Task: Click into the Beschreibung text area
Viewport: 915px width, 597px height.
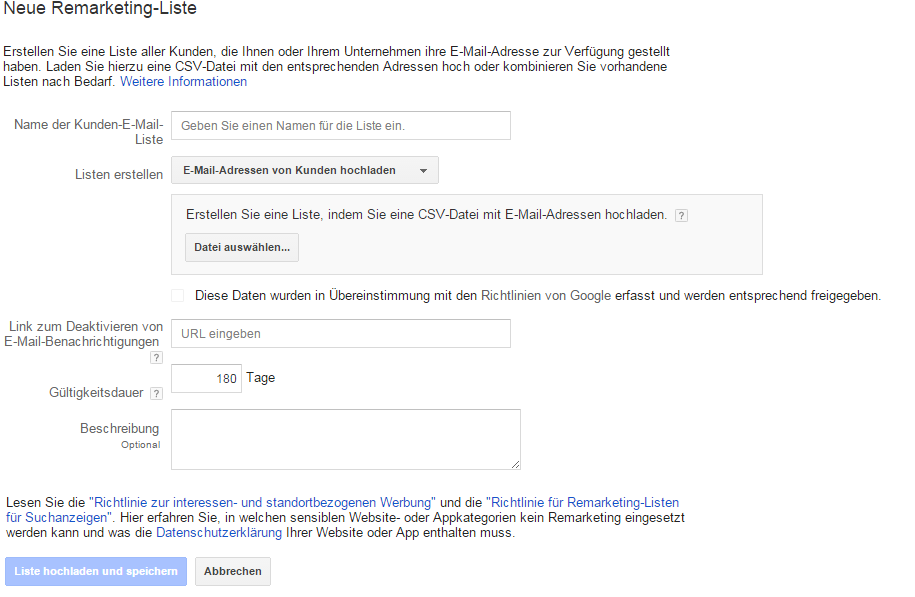Action: click(345, 439)
